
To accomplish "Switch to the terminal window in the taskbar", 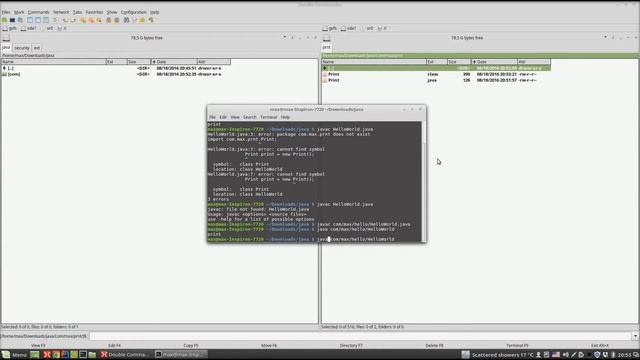I will coord(180,355).
